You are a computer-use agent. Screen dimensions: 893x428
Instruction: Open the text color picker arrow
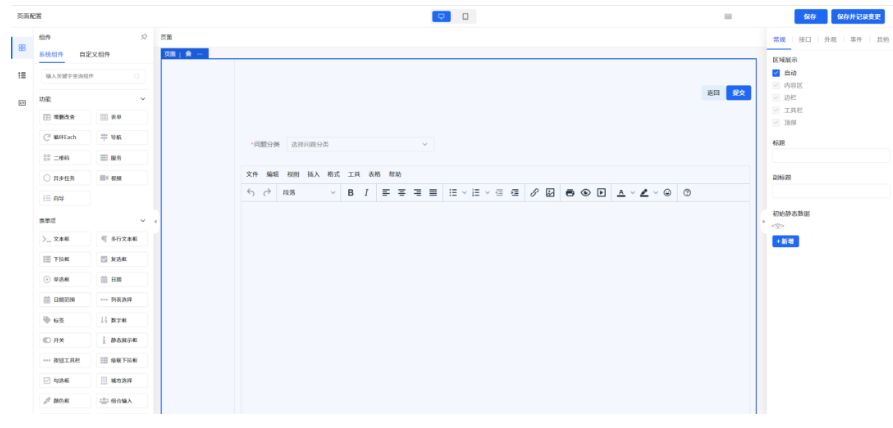[633, 192]
